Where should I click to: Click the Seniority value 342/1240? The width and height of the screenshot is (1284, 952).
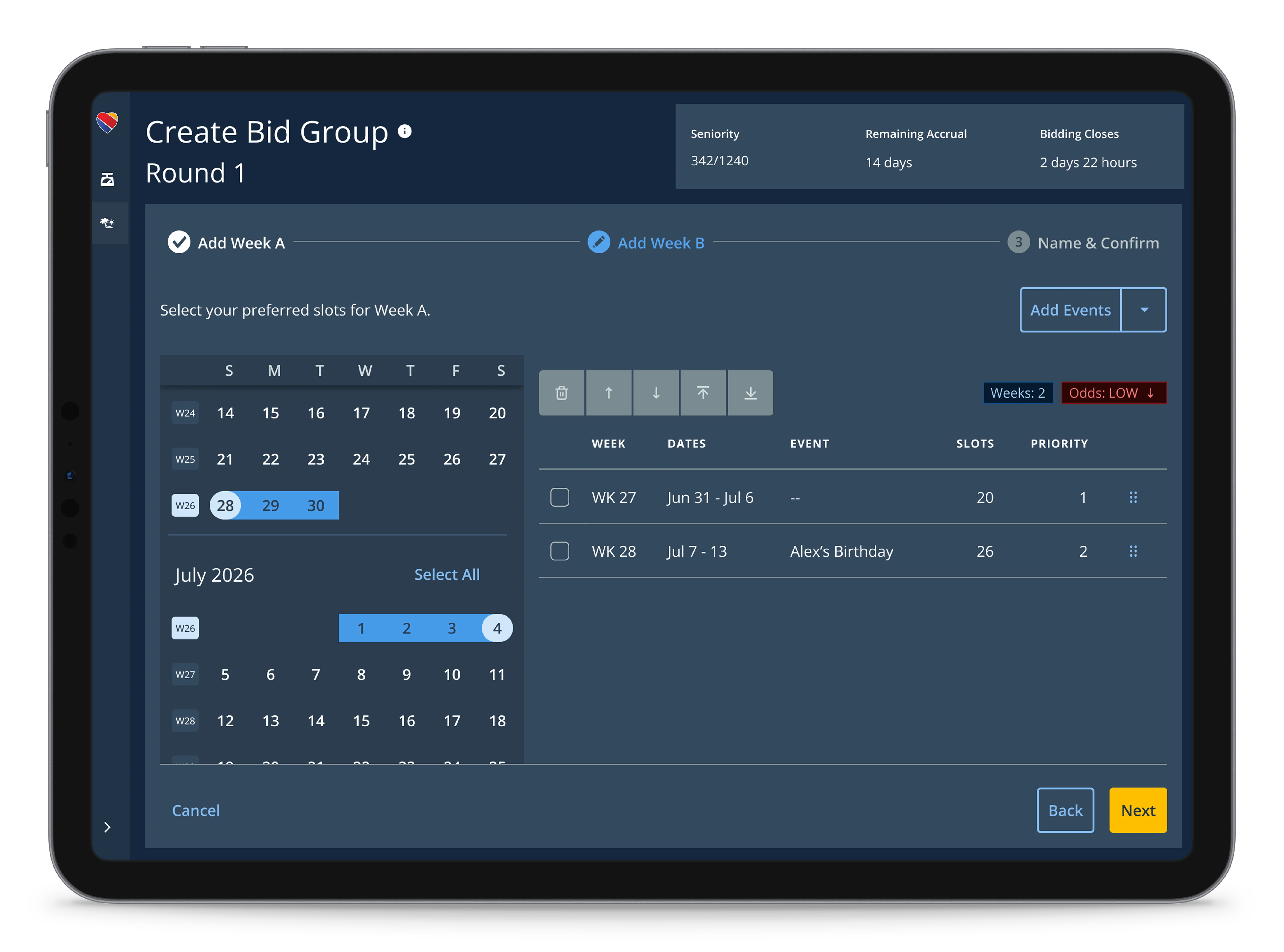tap(720, 161)
